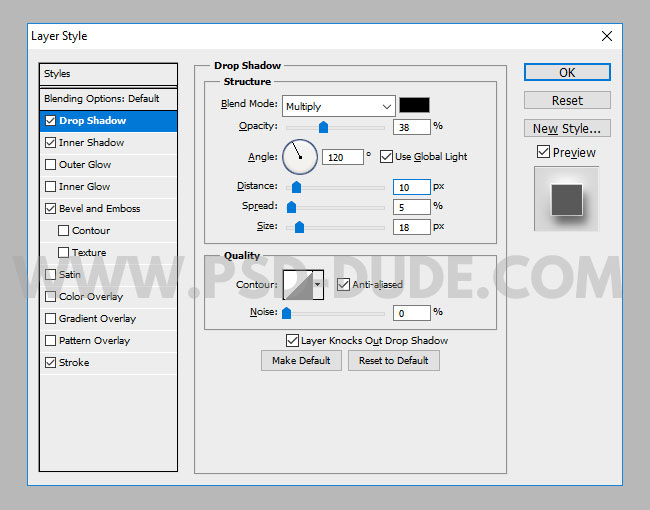Viewport: 650px width, 510px height.
Task: Select the Outer Glow label
Action: (85, 165)
